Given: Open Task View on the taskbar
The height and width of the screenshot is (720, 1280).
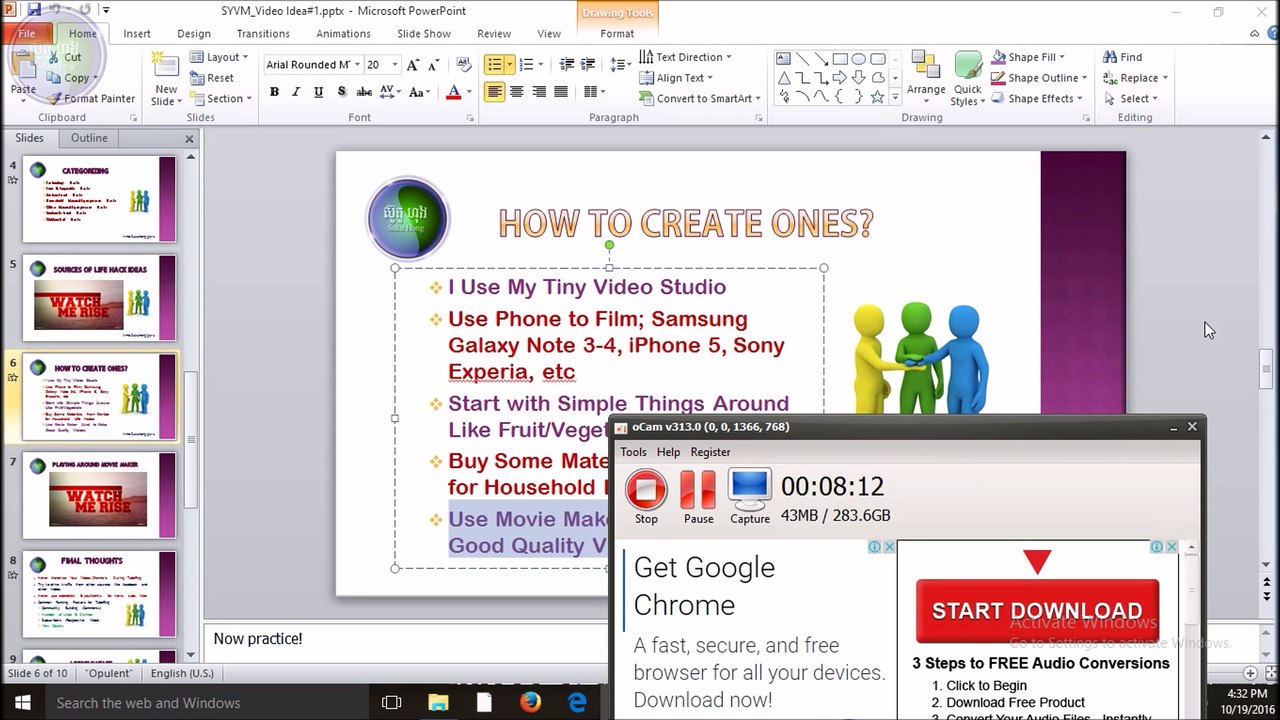Looking at the screenshot, I should pyautogui.click(x=391, y=702).
